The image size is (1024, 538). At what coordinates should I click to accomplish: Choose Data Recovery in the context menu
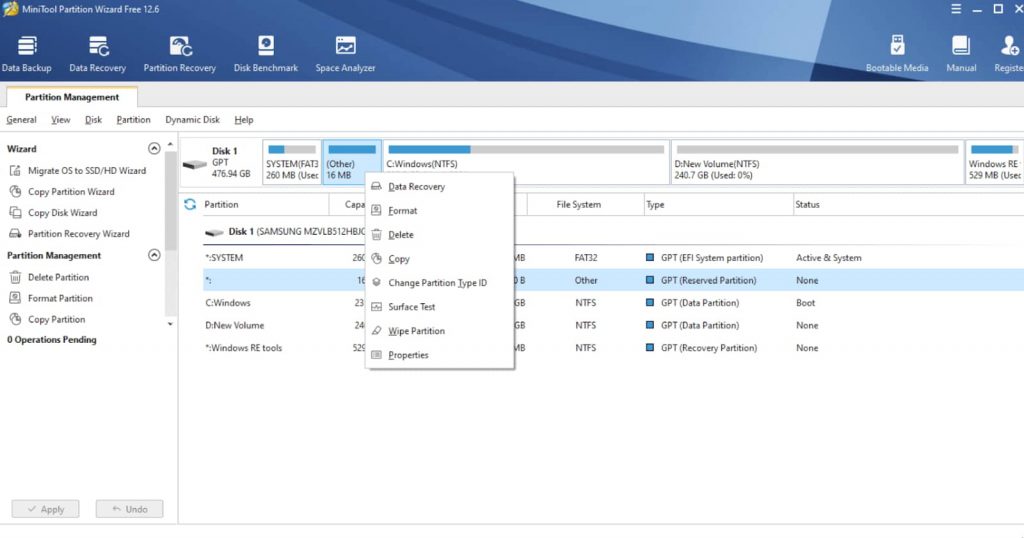point(440,187)
